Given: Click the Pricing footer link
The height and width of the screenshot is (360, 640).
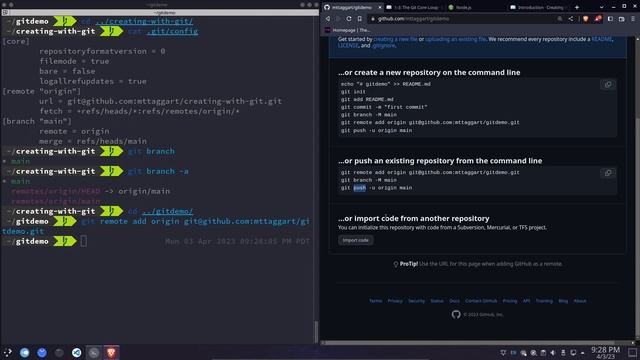Looking at the screenshot, I should click(x=510, y=301).
